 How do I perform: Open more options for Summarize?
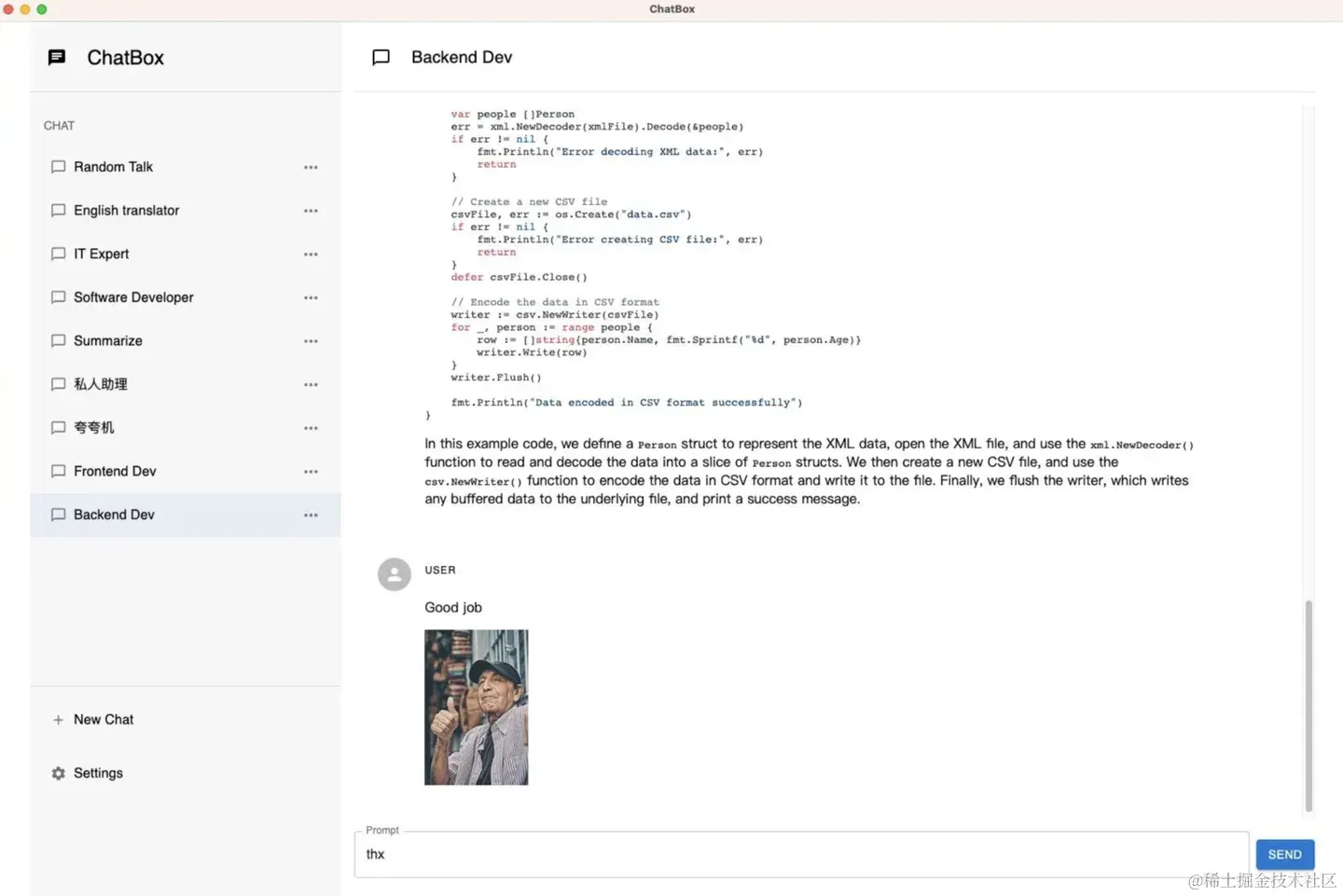[311, 341]
